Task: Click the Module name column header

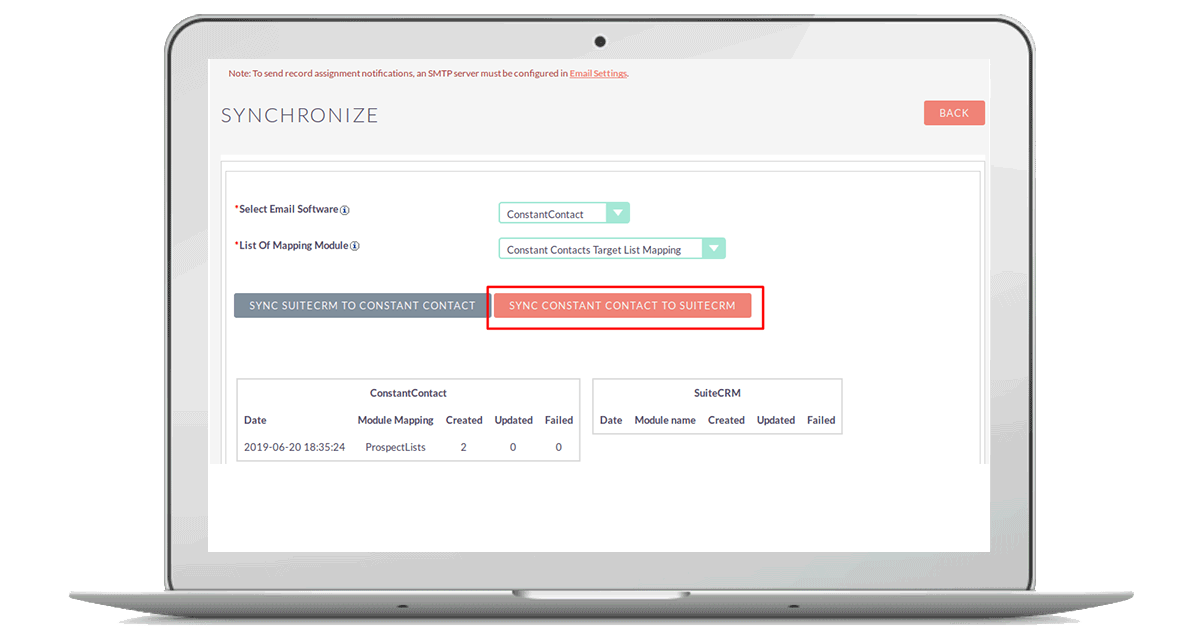Action: point(665,420)
